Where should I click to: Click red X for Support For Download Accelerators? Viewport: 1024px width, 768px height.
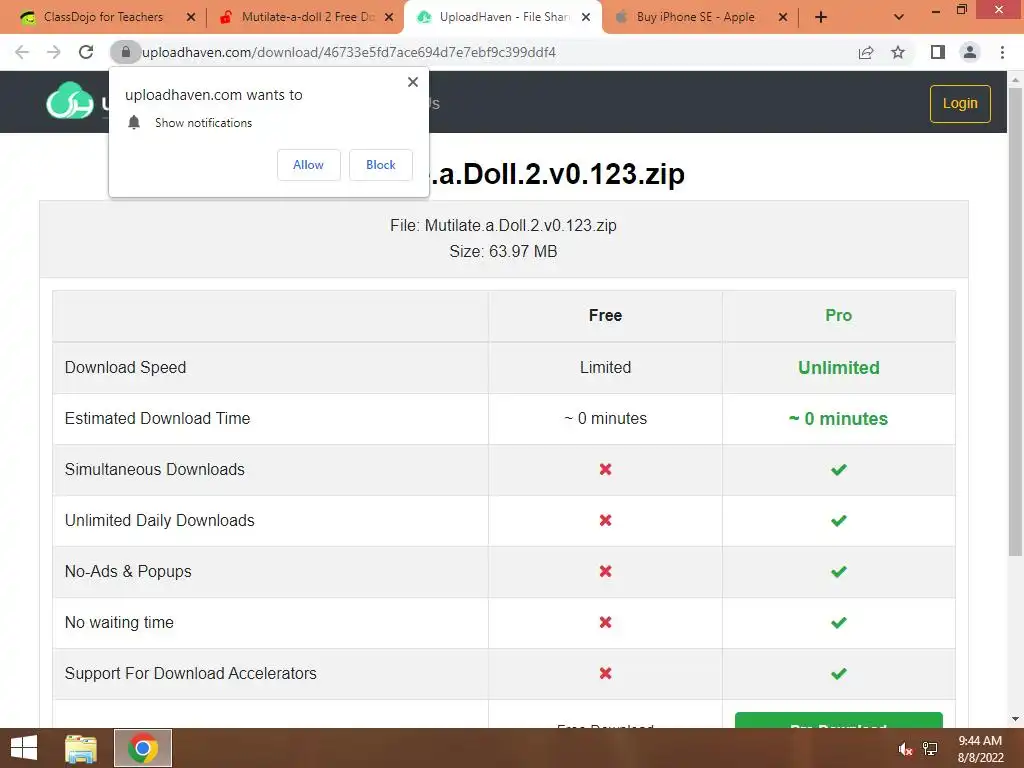click(605, 673)
